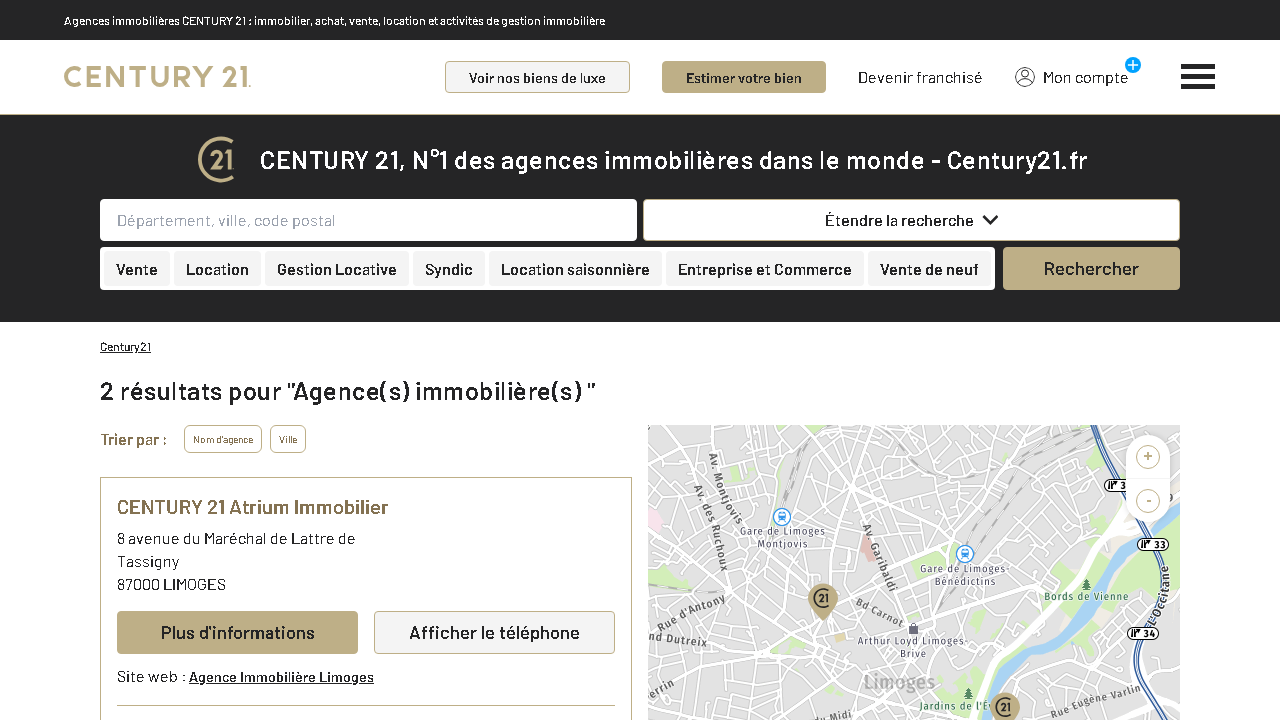The image size is (1280, 720).
Task: Expand the Étendre la recherche dropdown
Action: [911, 220]
